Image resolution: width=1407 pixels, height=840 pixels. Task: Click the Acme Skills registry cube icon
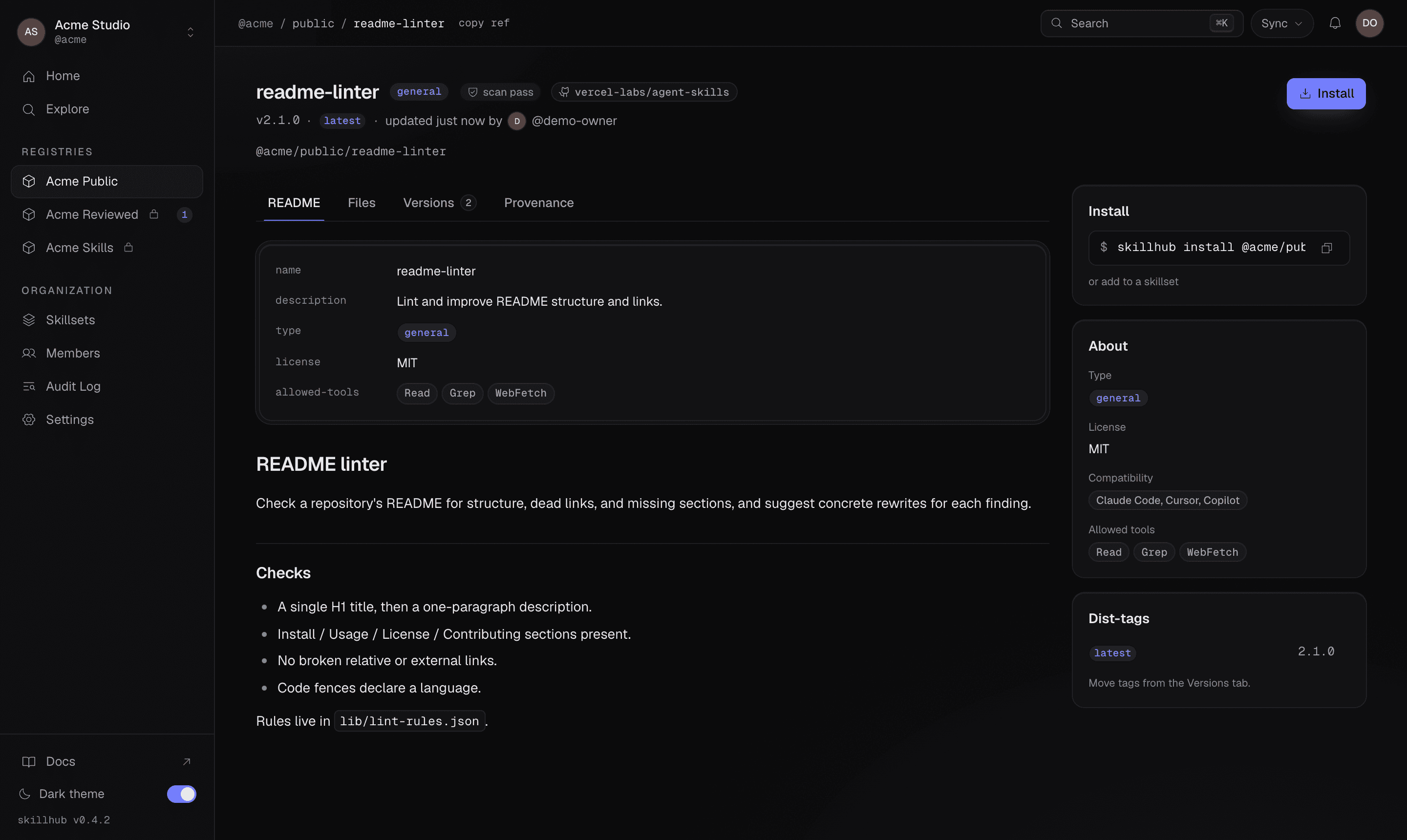(28, 248)
